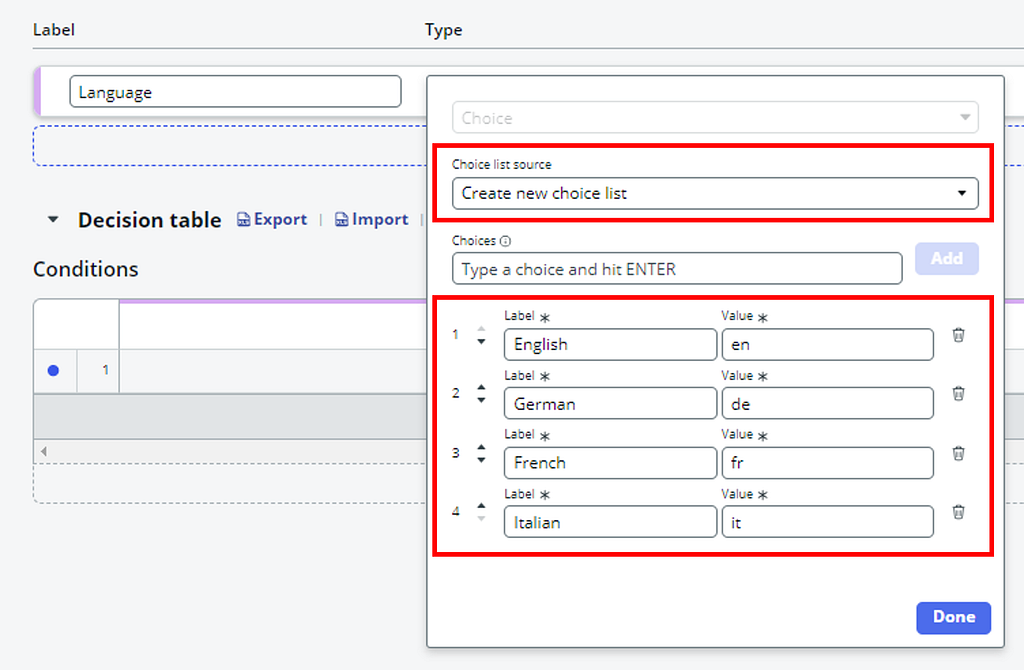The width and height of the screenshot is (1024, 670).
Task: Click the Type a choice input
Action: (x=677, y=269)
